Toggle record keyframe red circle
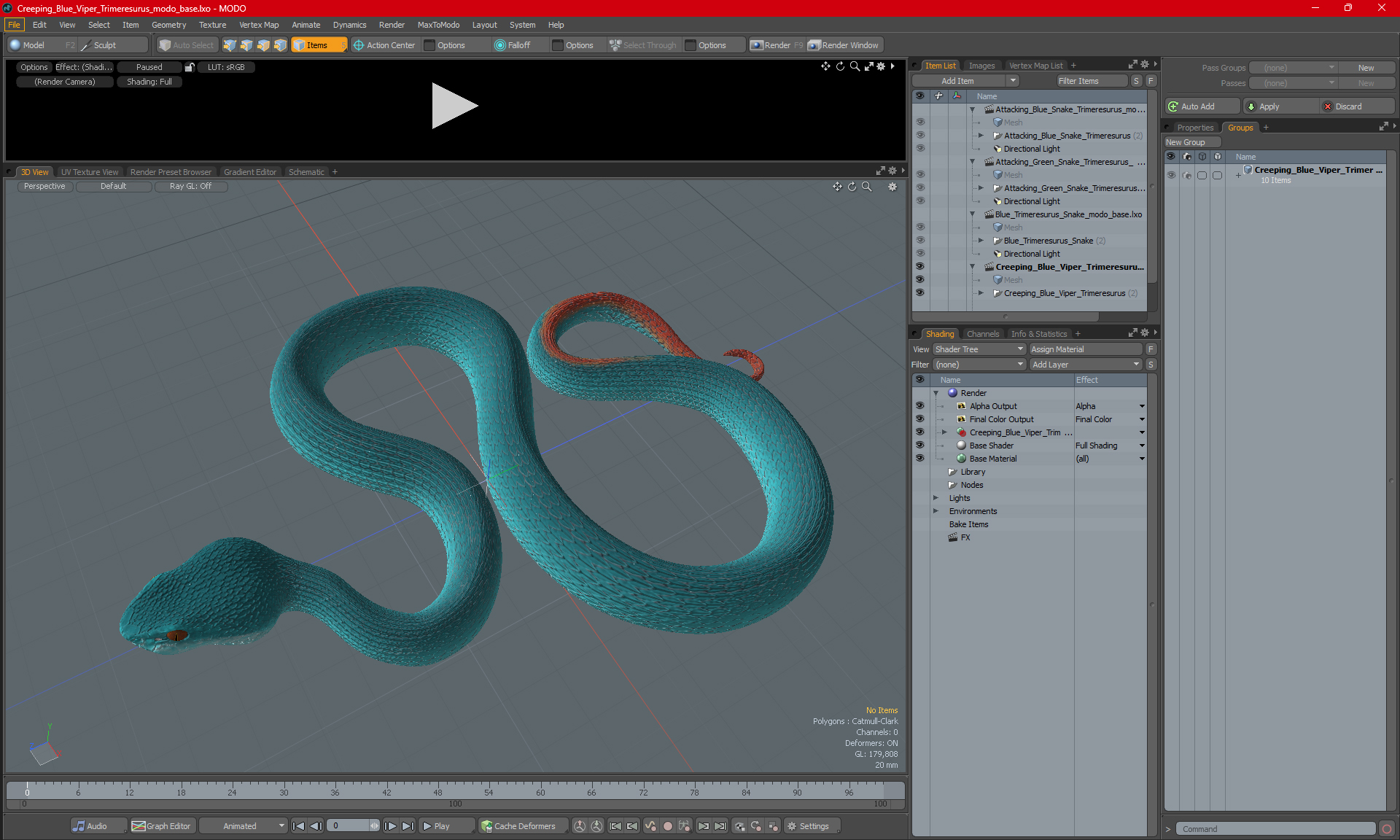 667,826
